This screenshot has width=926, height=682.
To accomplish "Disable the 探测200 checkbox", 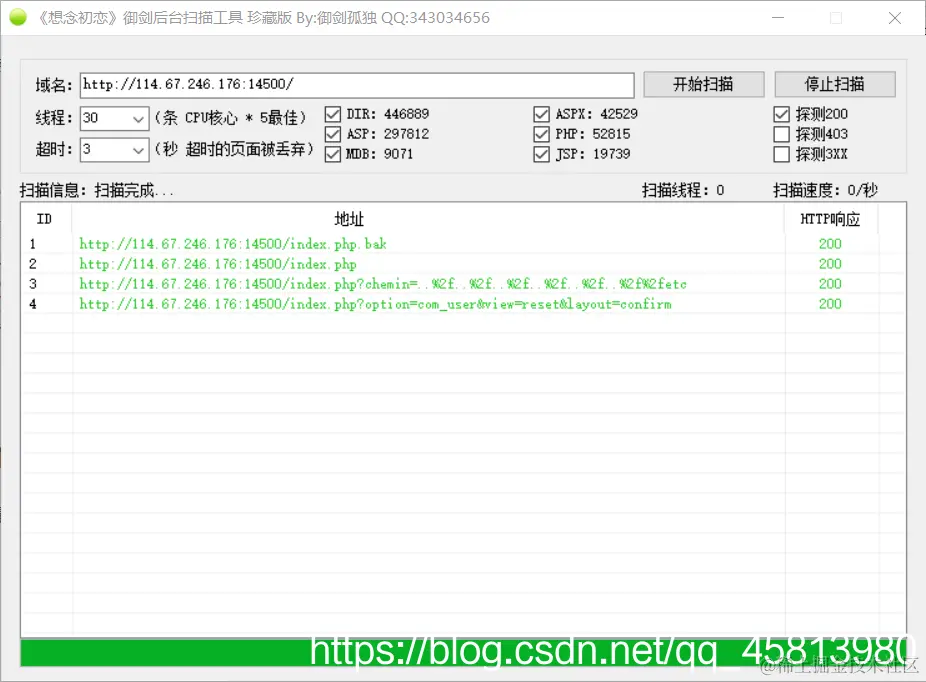I will pos(781,114).
